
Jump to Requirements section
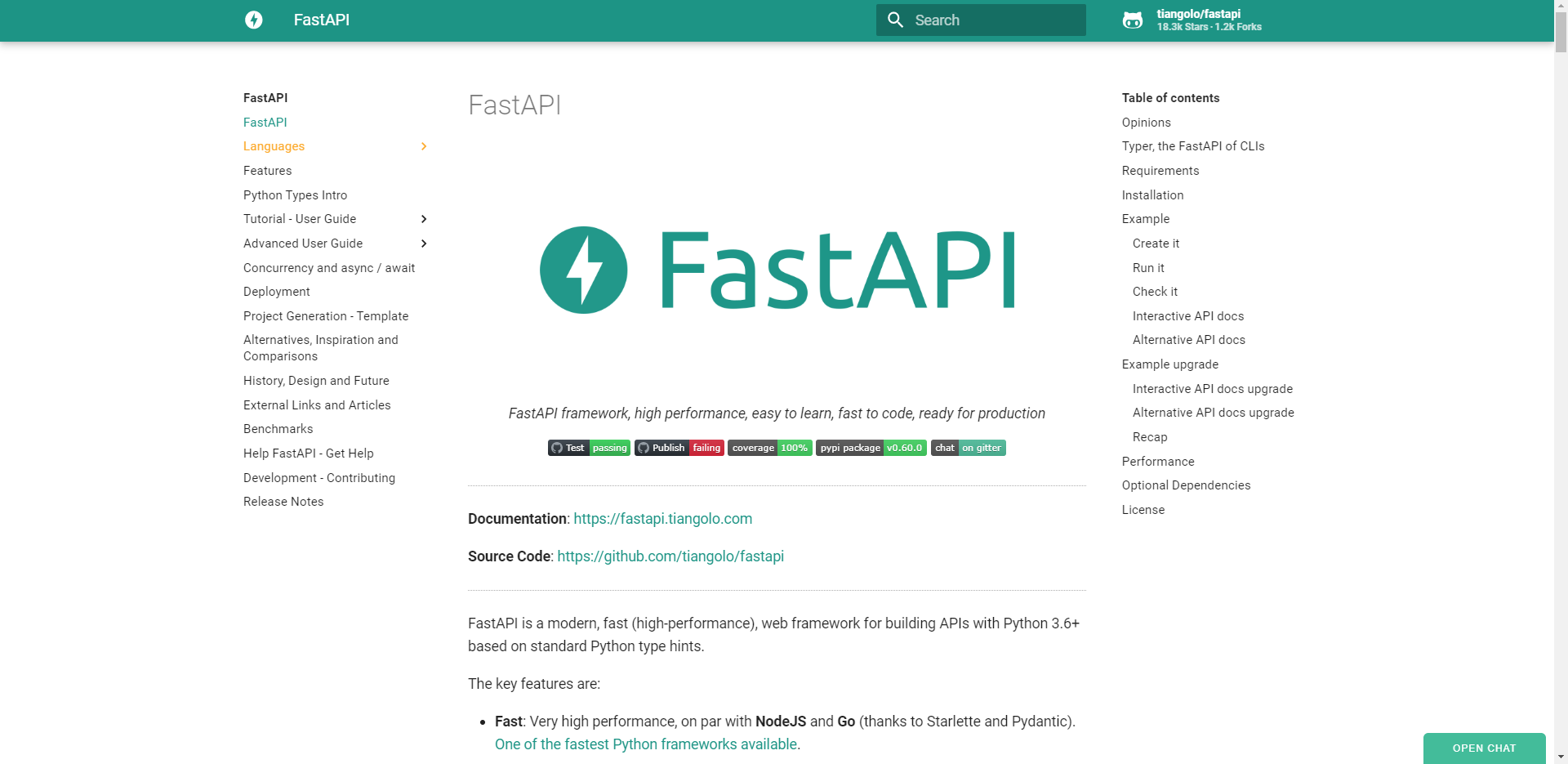(x=1160, y=171)
